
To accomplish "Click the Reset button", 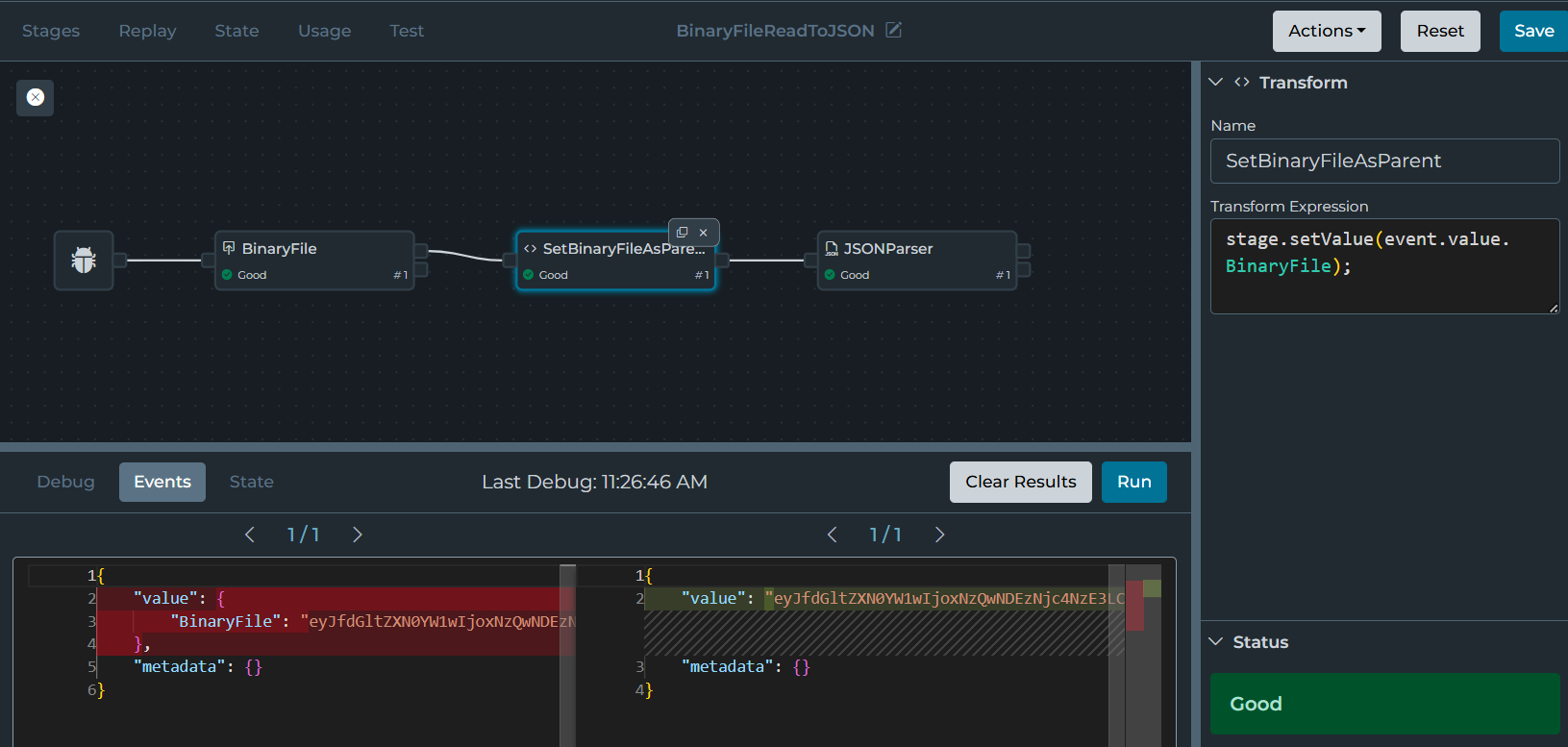I will pos(1440,31).
